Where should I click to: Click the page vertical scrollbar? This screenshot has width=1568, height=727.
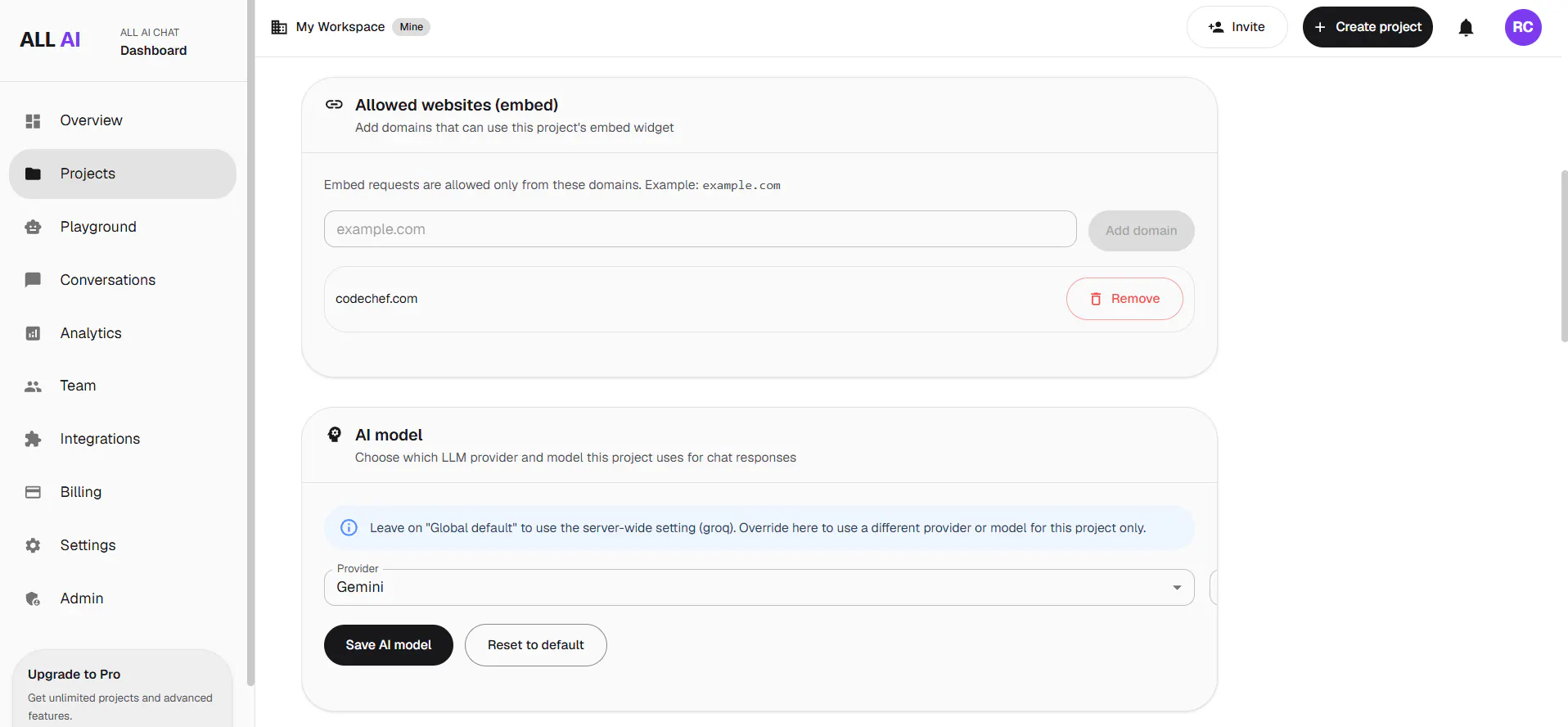tap(1564, 255)
